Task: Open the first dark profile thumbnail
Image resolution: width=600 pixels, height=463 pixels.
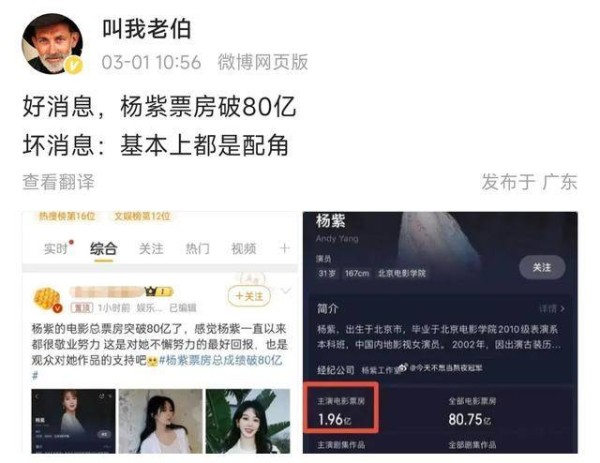Action: (73, 421)
